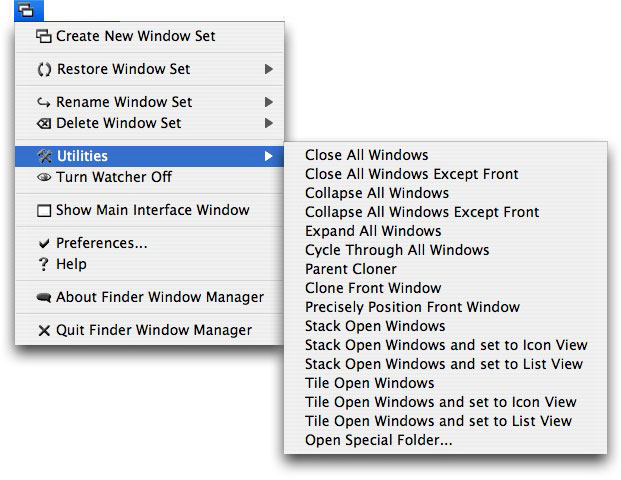Choose Quit Finder Window Manager
Viewport: 621px width, 480px height.
[x=150, y=330]
